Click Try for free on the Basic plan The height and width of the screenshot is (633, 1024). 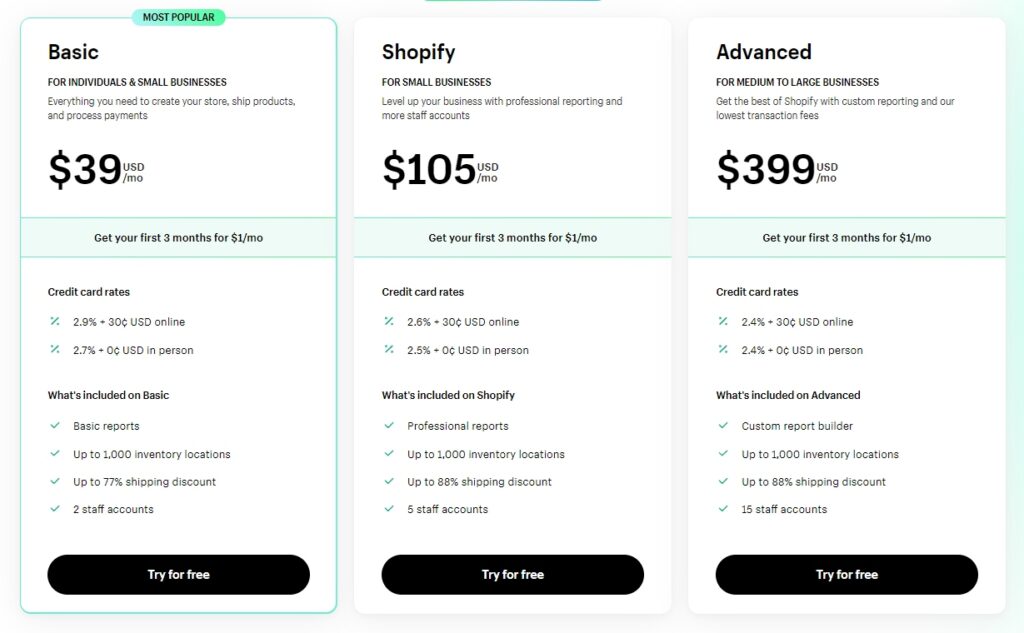(x=178, y=575)
